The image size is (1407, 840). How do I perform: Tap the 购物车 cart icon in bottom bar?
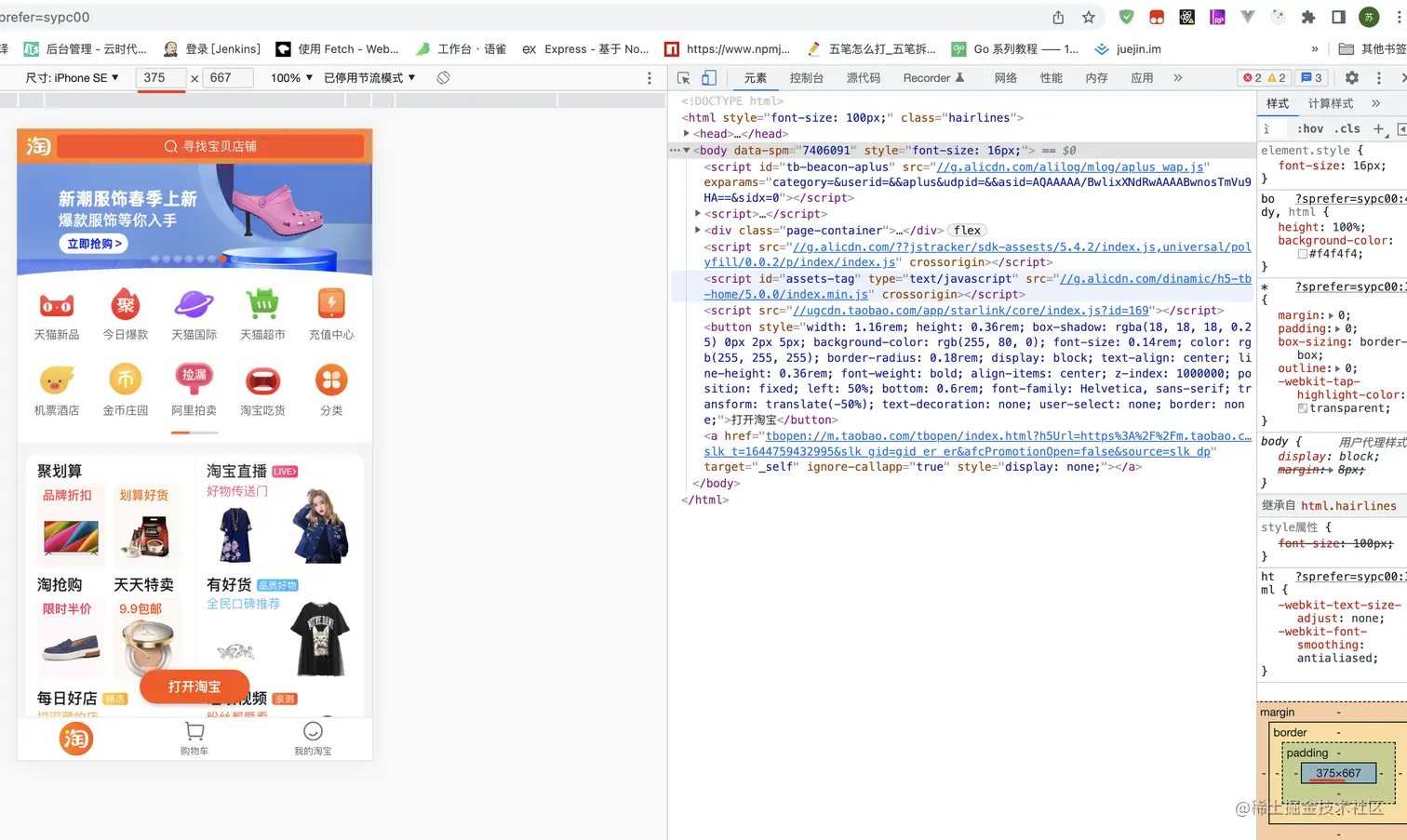[x=194, y=732]
